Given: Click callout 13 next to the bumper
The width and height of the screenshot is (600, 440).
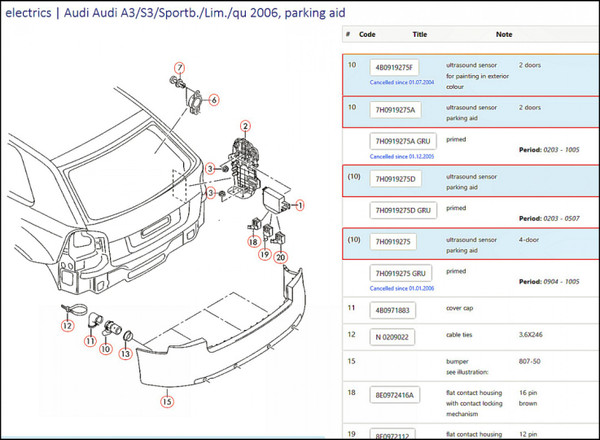Looking at the screenshot, I should [x=126, y=353].
